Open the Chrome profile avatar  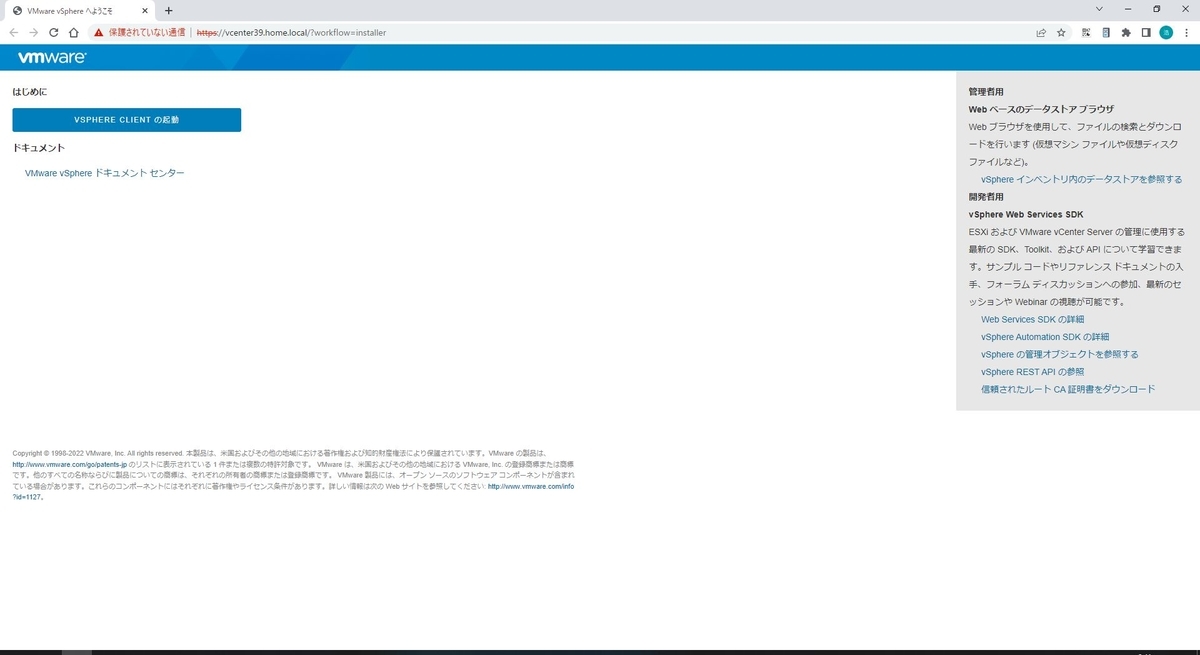pyautogui.click(x=1166, y=32)
